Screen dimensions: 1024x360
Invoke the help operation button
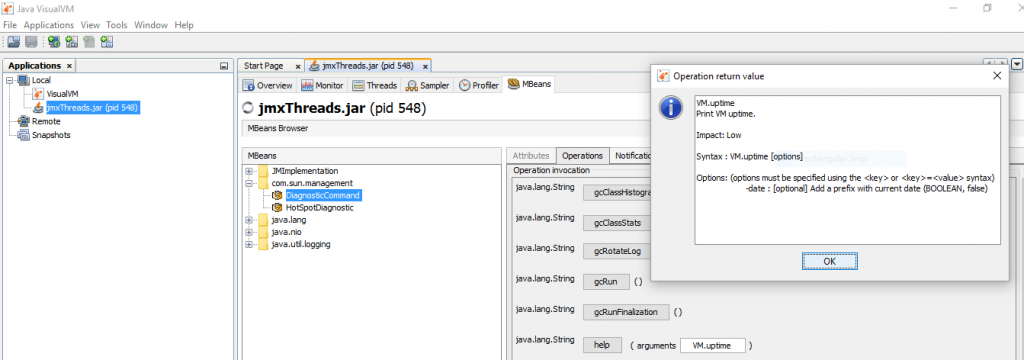point(601,344)
